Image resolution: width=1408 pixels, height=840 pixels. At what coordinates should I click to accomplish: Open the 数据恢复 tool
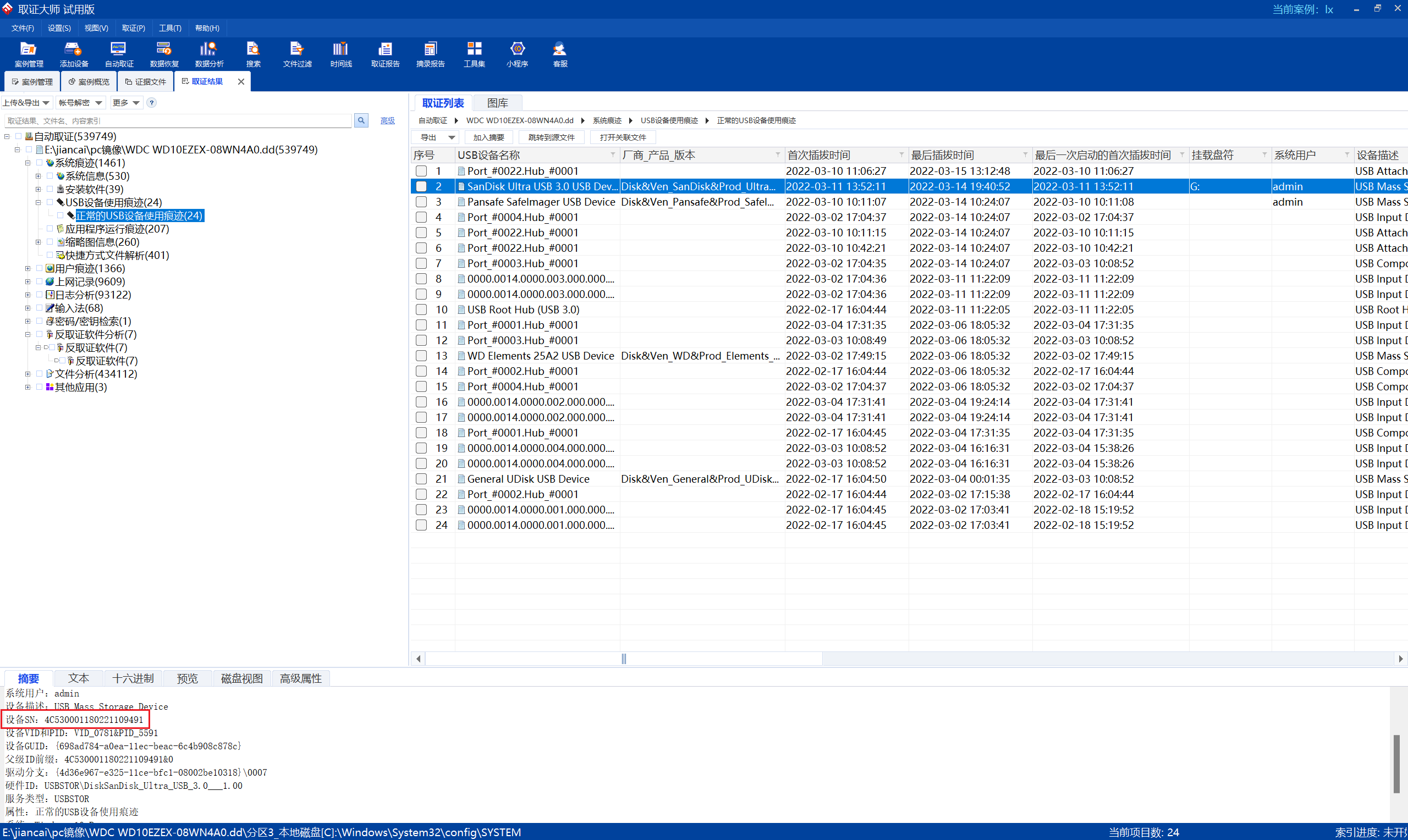(x=164, y=55)
